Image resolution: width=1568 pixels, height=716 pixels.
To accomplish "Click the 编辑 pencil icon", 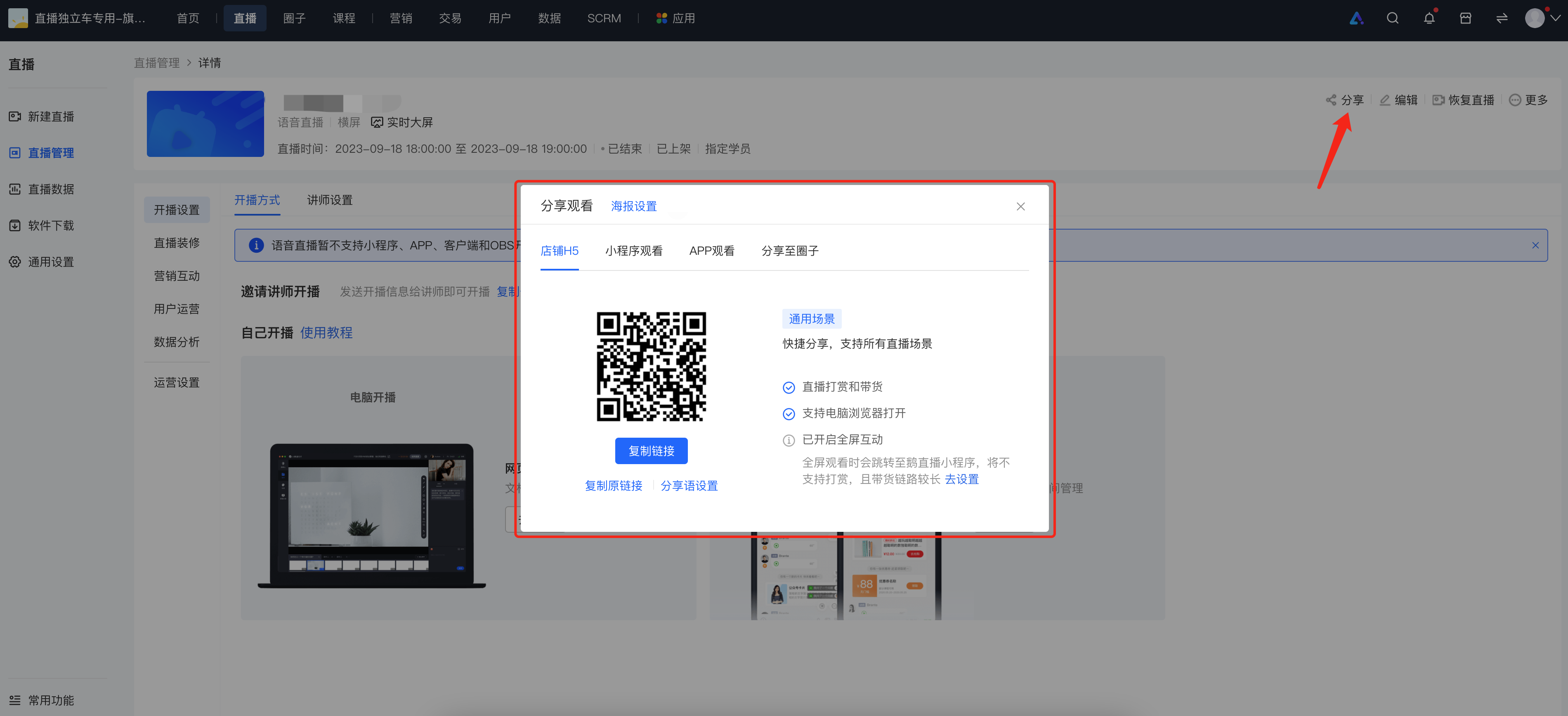I will click(1385, 100).
